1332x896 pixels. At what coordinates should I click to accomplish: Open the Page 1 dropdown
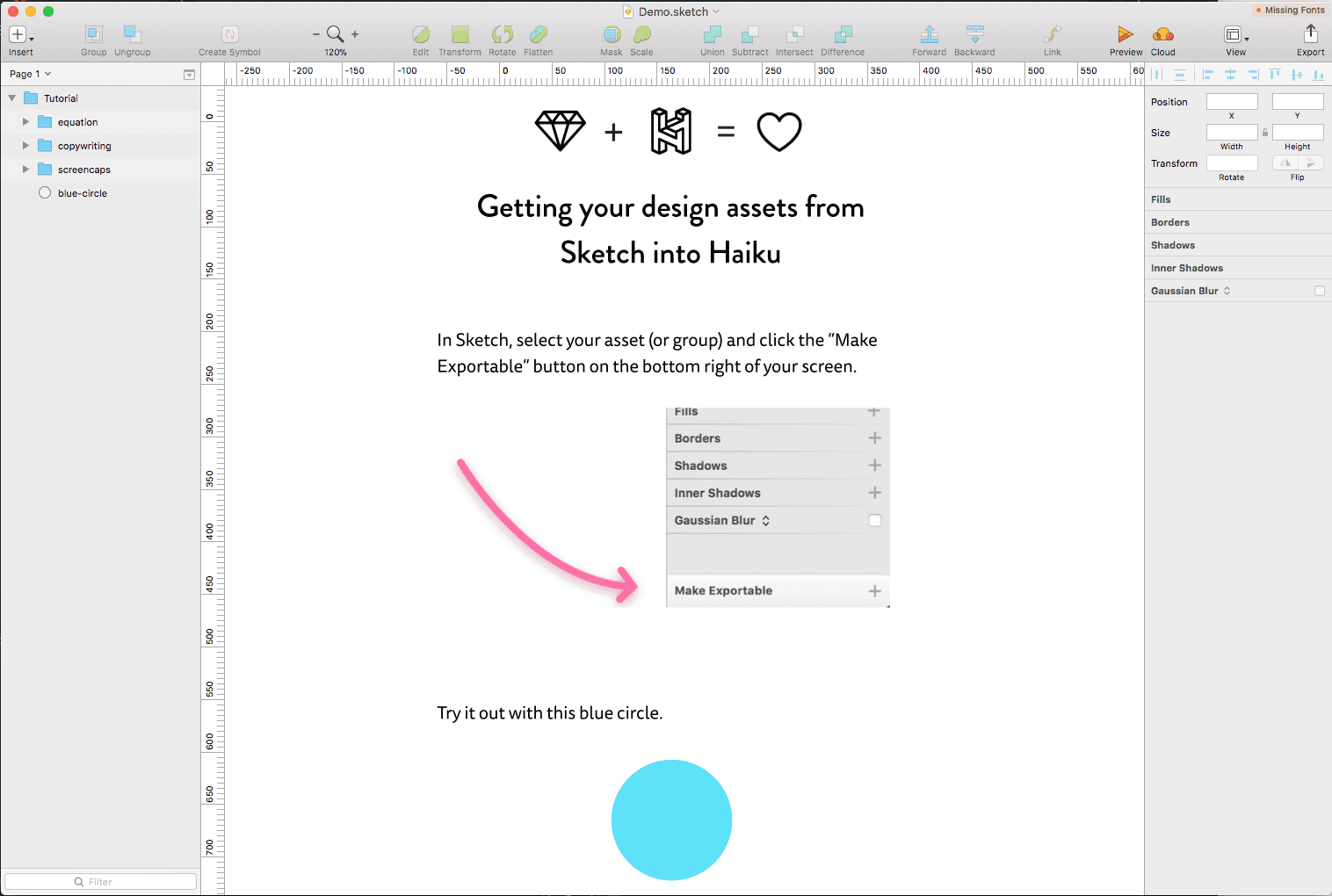coord(31,74)
